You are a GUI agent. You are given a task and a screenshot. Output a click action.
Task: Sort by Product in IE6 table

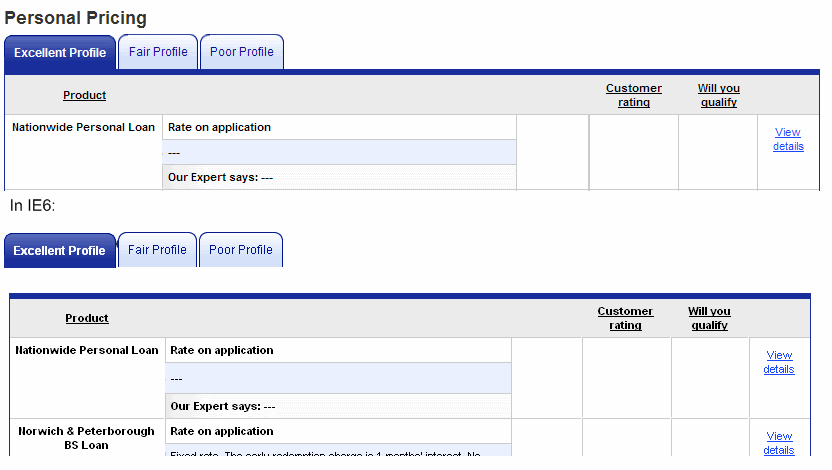click(87, 318)
